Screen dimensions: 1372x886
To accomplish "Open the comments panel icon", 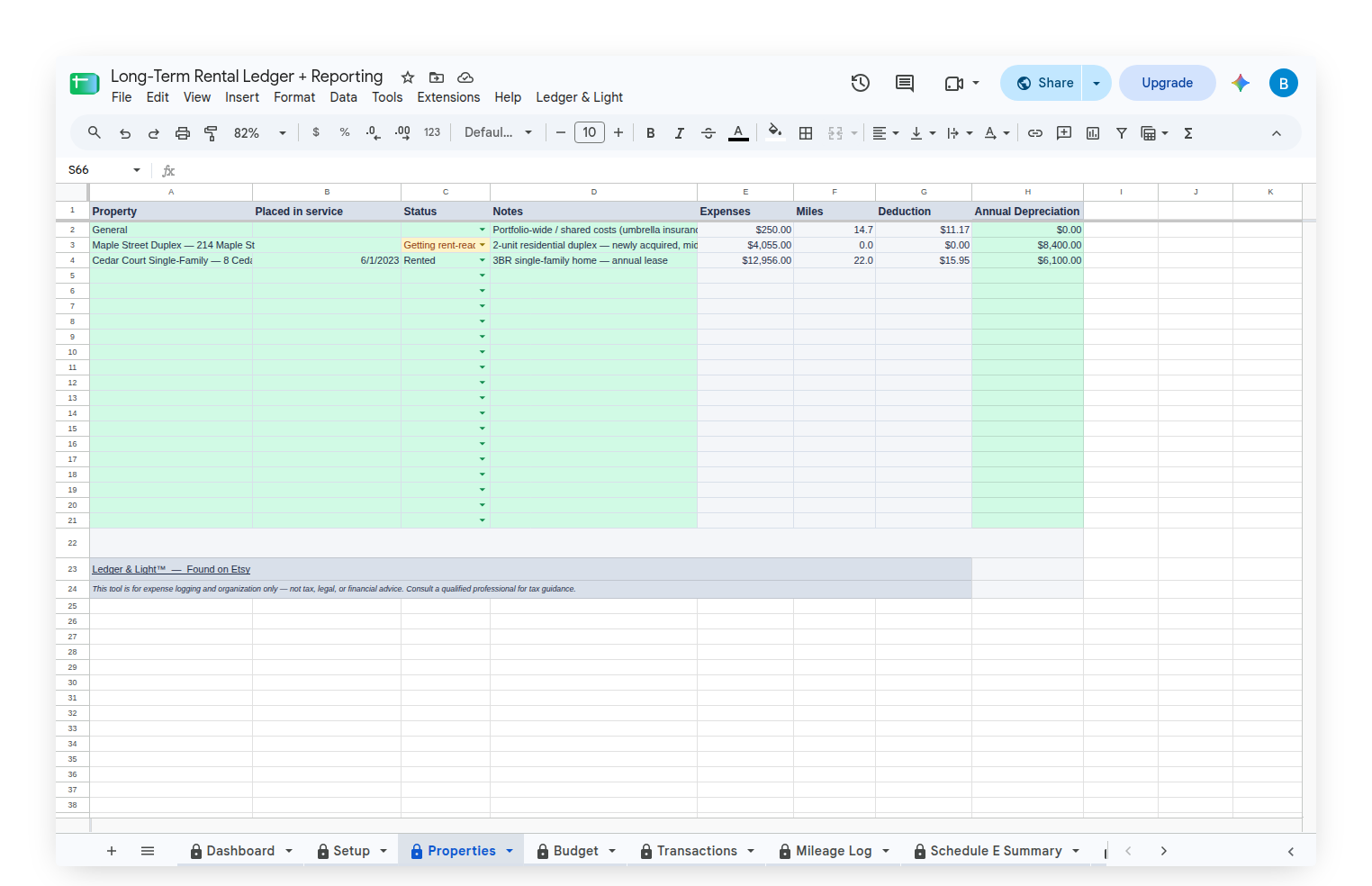I will 905,83.
